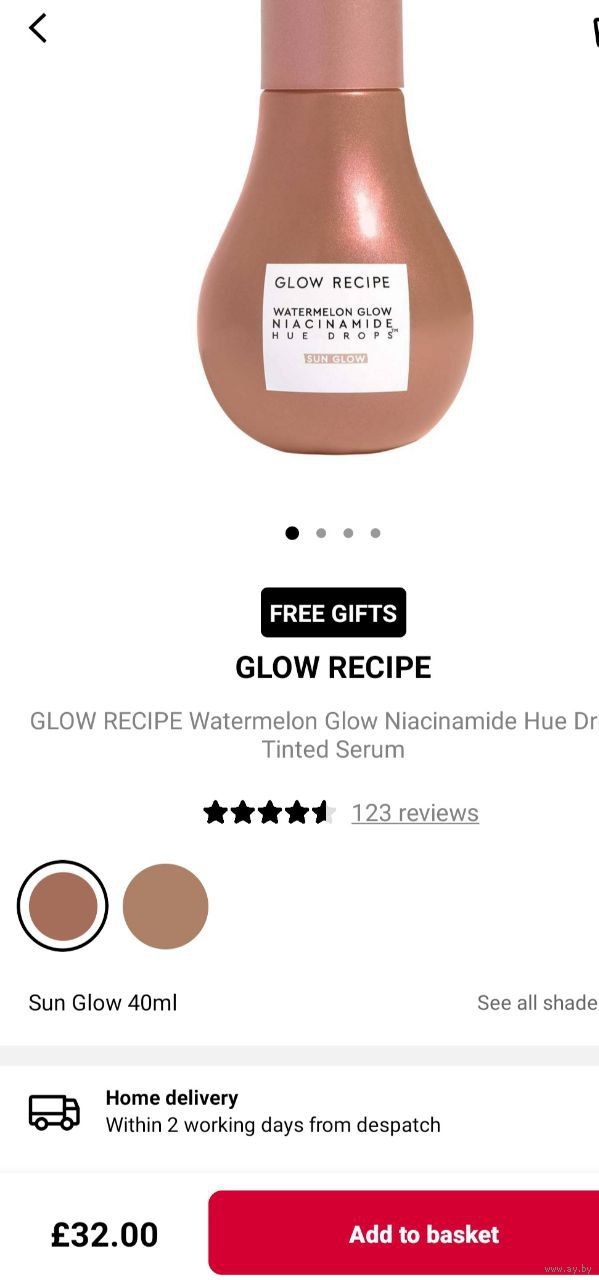599x1280 pixels.
Task: Expand See all shades
Action: pyautogui.click(x=538, y=1002)
